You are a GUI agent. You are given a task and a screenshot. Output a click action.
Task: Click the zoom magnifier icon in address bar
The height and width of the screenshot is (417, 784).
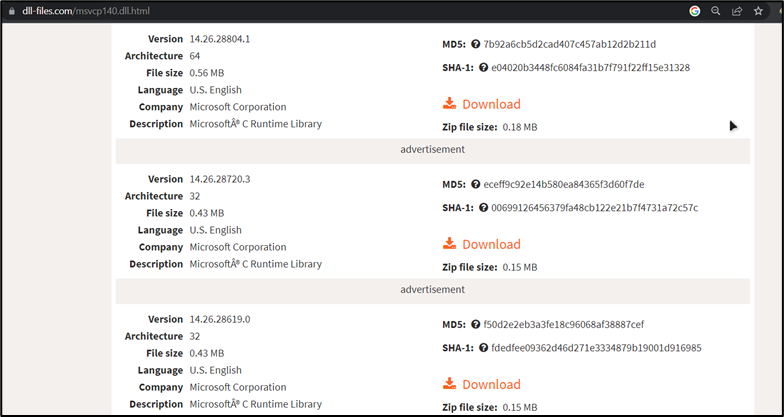tap(716, 11)
